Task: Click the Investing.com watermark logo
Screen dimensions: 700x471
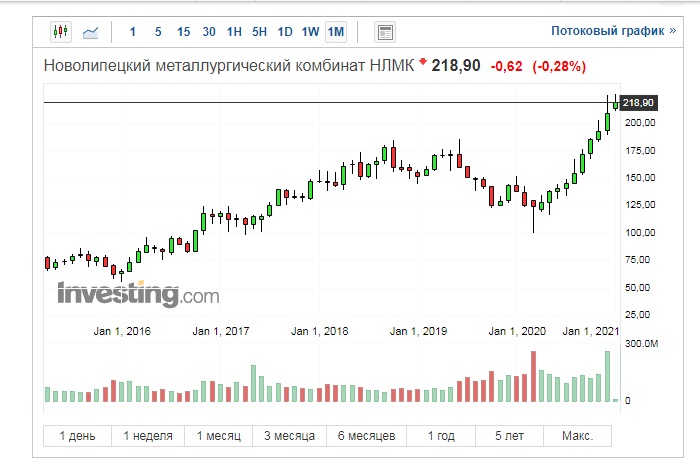Action: point(138,295)
